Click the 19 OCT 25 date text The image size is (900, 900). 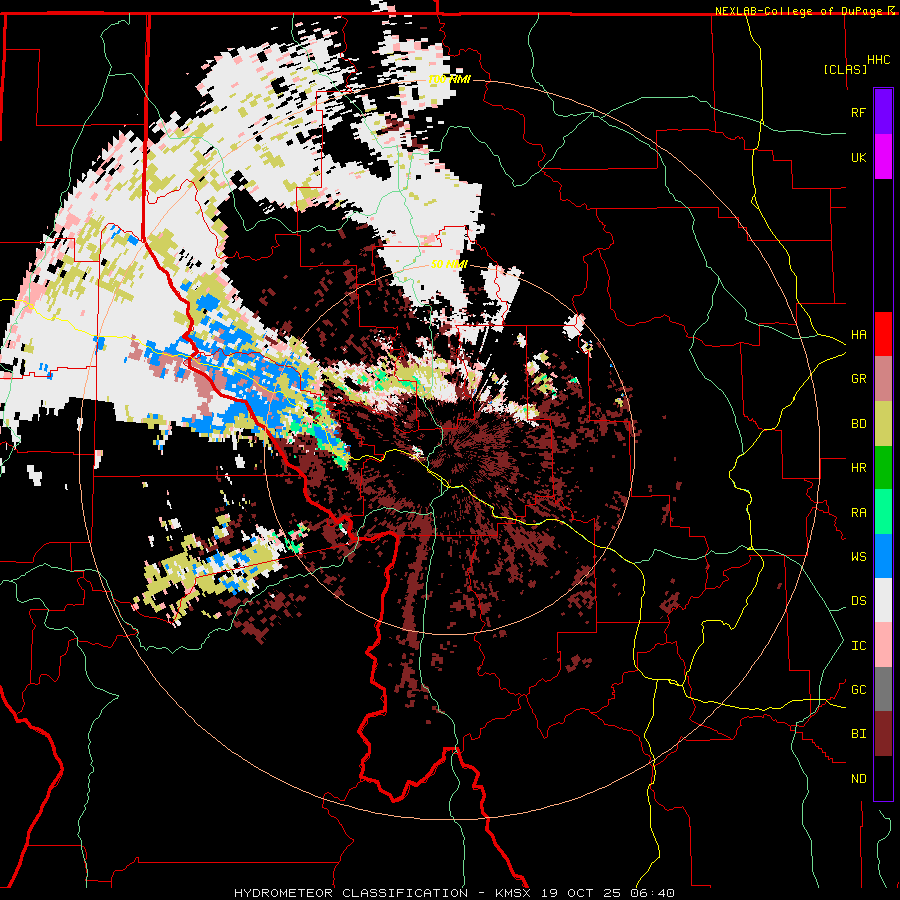[580, 893]
